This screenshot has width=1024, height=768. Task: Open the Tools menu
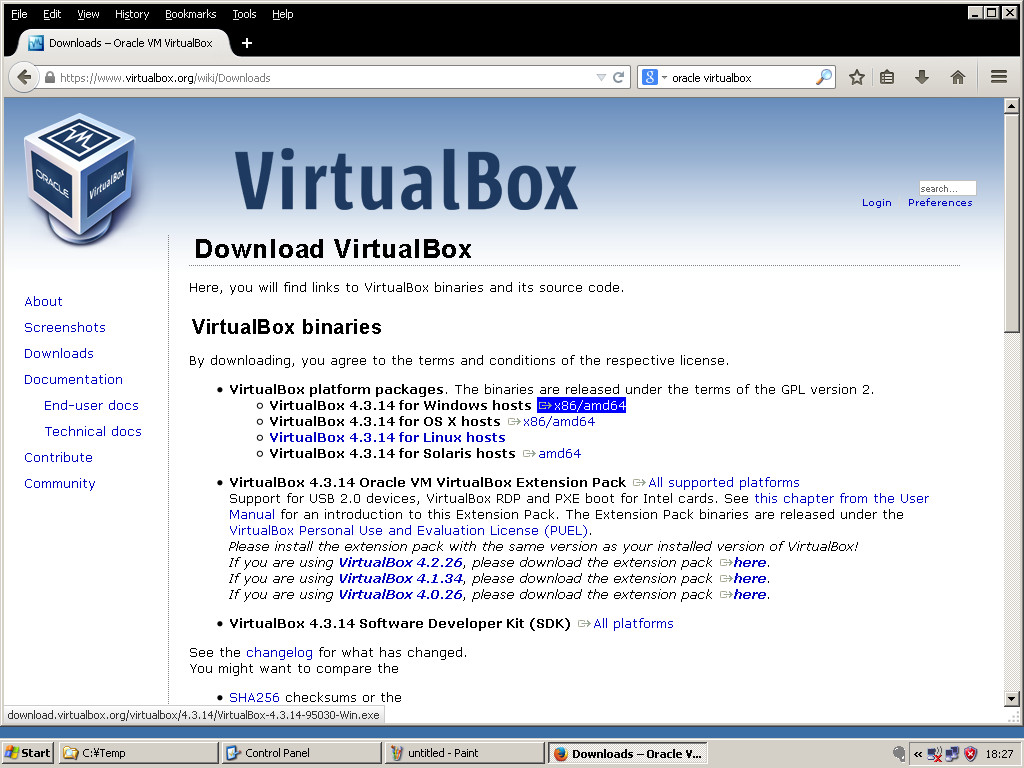tap(244, 14)
